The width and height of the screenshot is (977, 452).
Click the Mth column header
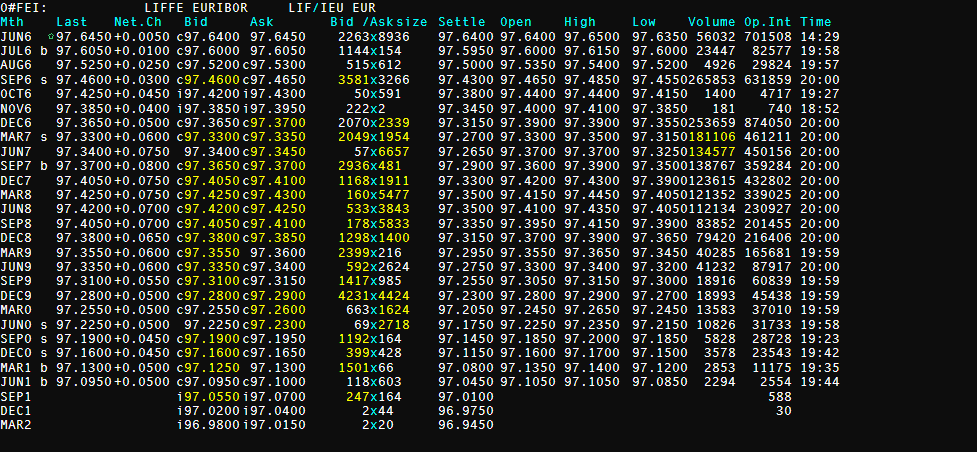tap(11, 22)
